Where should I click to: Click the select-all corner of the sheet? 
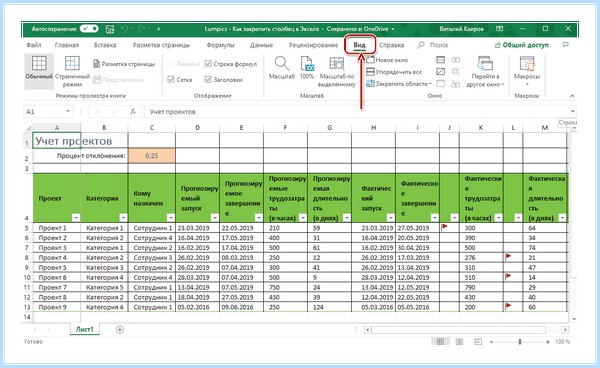[28, 128]
